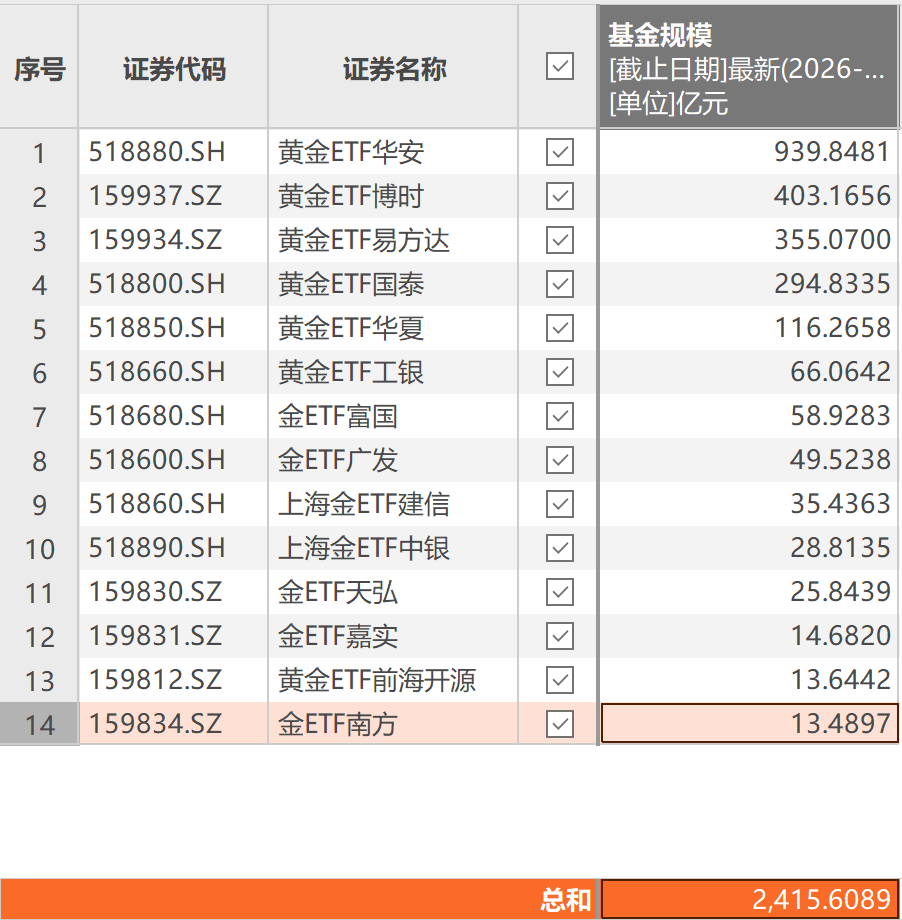Uncheck the checkbox for 黄金ETF华安
This screenshot has height=920, width=902.
tap(559, 152)
